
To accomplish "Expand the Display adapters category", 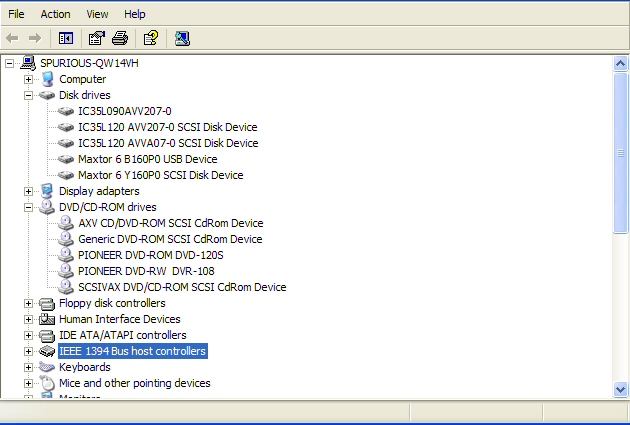I will point(28,191).
